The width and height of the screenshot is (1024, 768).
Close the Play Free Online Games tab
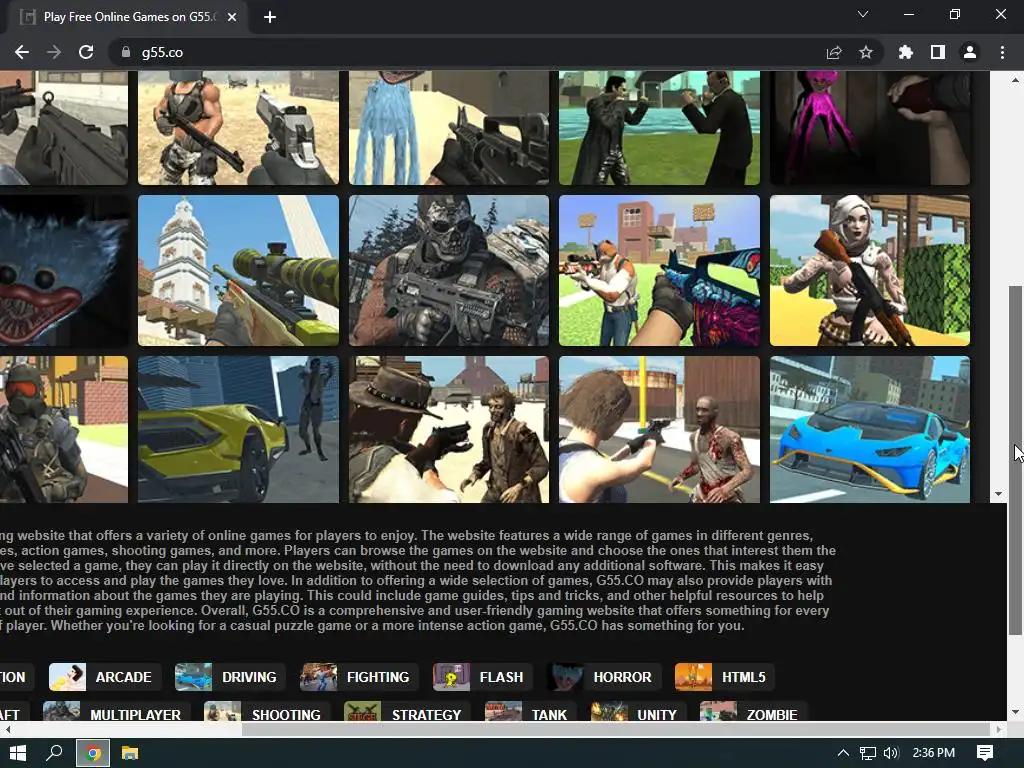click(x=232, y=17)
